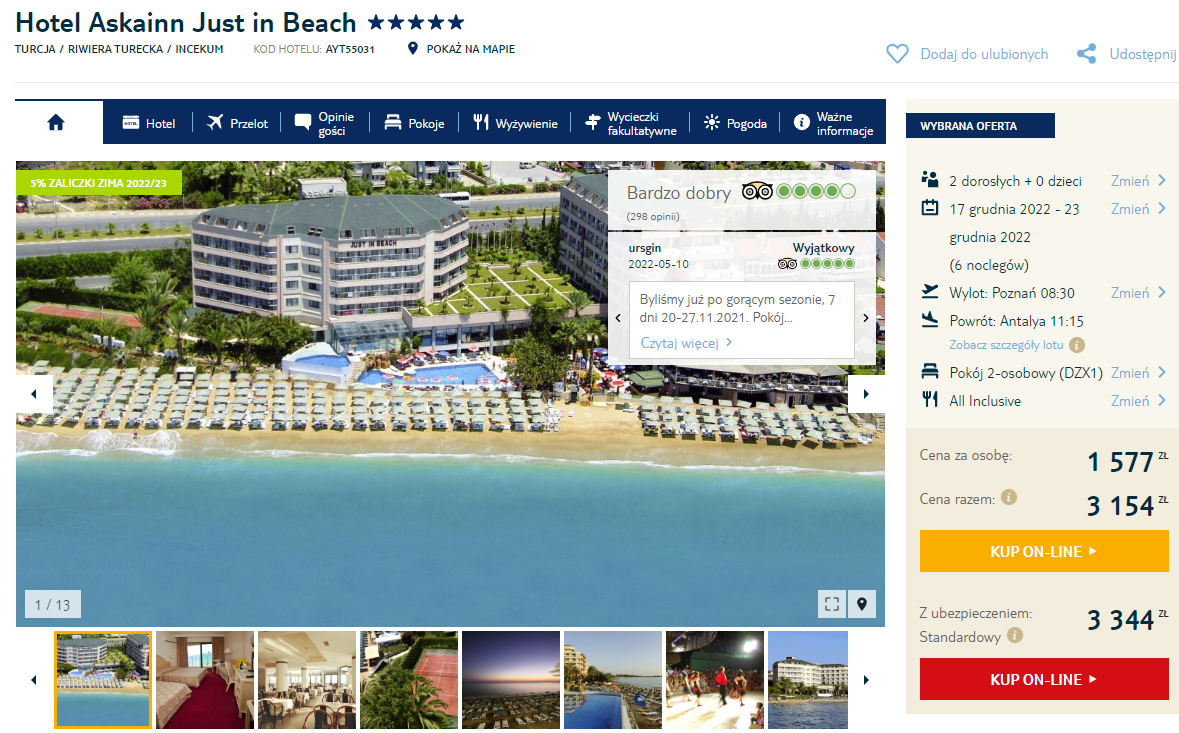Open Czytaj więcej review link
The width and height of the screenshot is (1179, 733).
686,343
